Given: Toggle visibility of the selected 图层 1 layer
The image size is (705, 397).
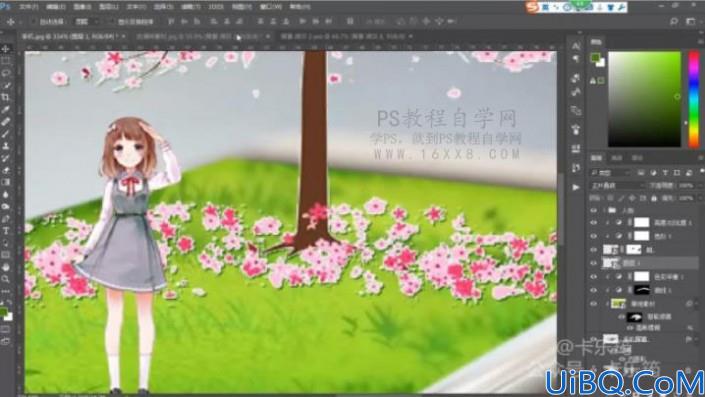Looking at the screenshot, I should click(593, 263).
